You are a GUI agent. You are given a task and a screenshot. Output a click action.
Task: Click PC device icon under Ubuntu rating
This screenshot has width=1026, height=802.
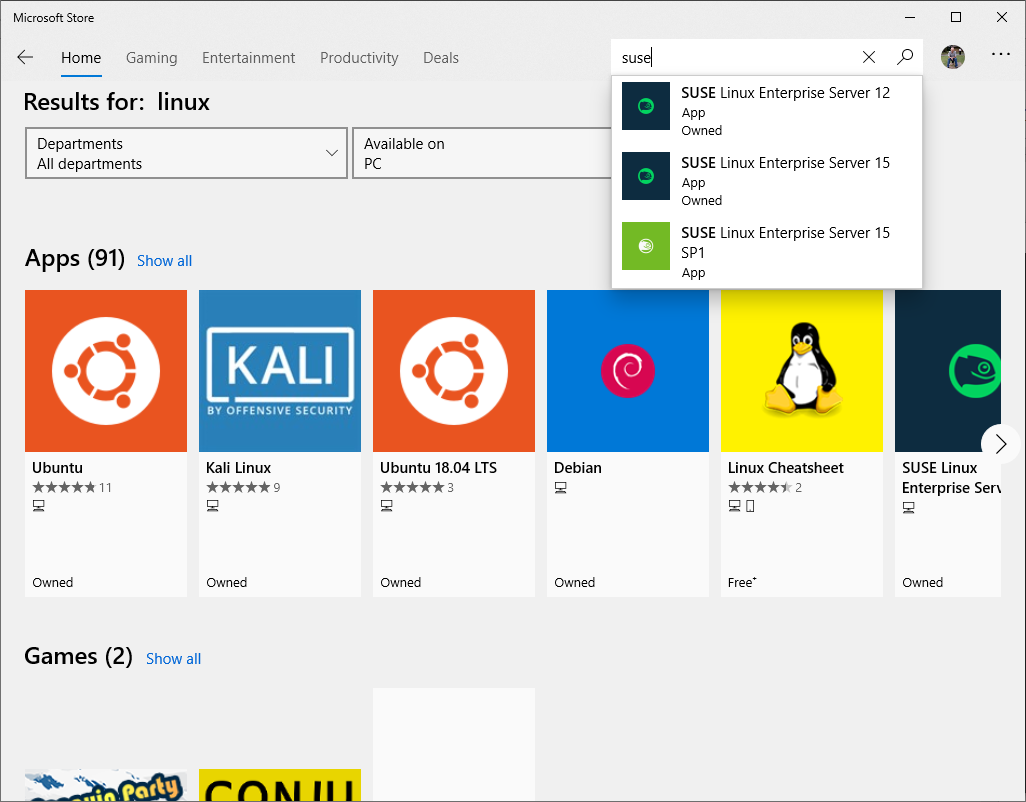39,506
